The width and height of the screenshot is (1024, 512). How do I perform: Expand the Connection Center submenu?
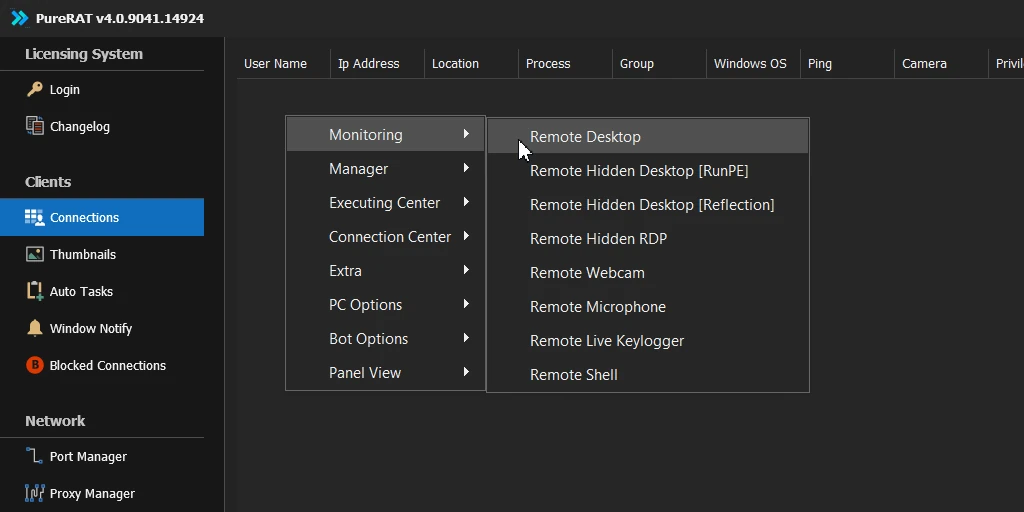tap(385, 236)
